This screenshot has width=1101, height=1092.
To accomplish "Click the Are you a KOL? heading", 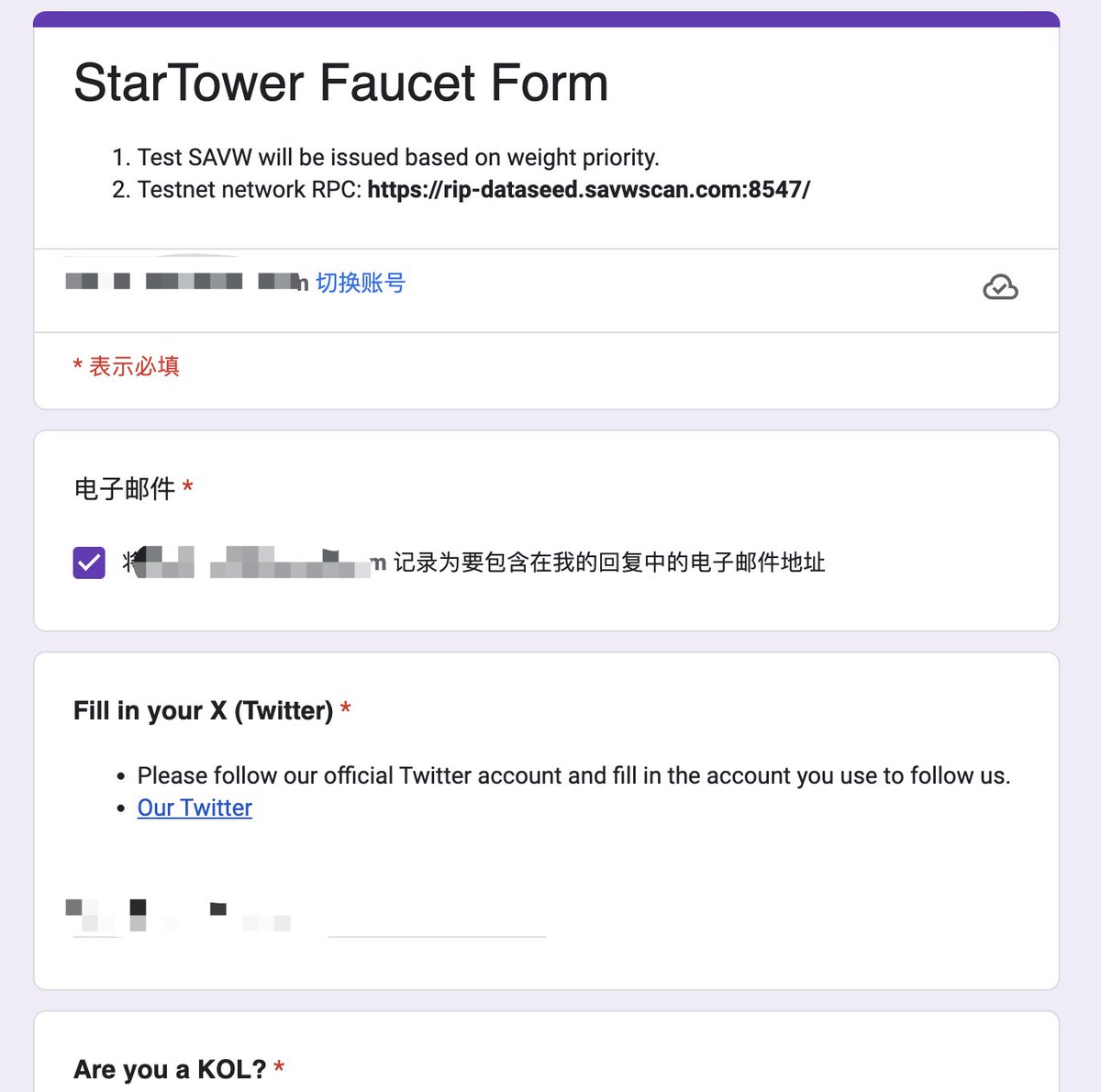I will point(170,1069).
